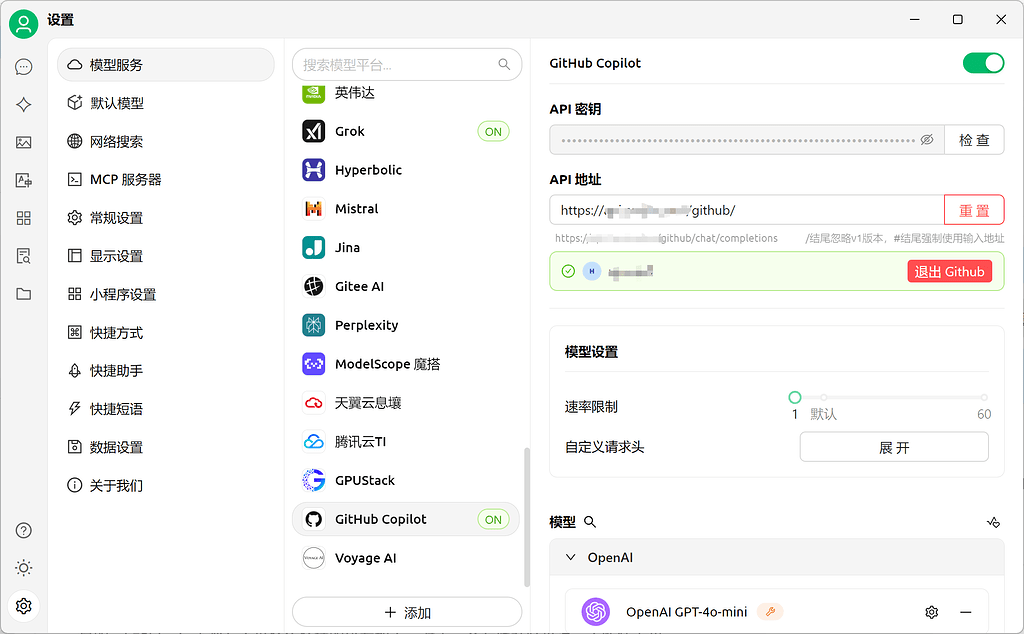Click the 检查 API key button
This screenshot has height=634, width=1024.
tap(974, 140)
